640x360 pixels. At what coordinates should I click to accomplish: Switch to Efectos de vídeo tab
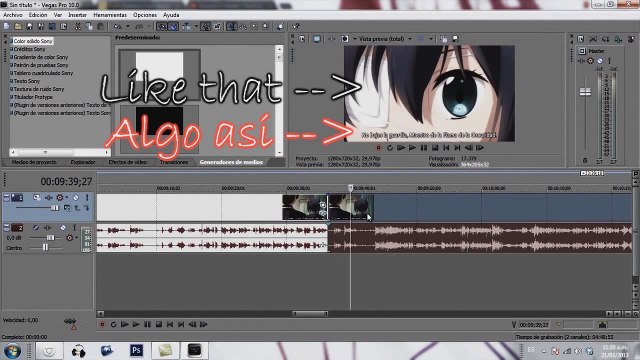click(127, 162)
